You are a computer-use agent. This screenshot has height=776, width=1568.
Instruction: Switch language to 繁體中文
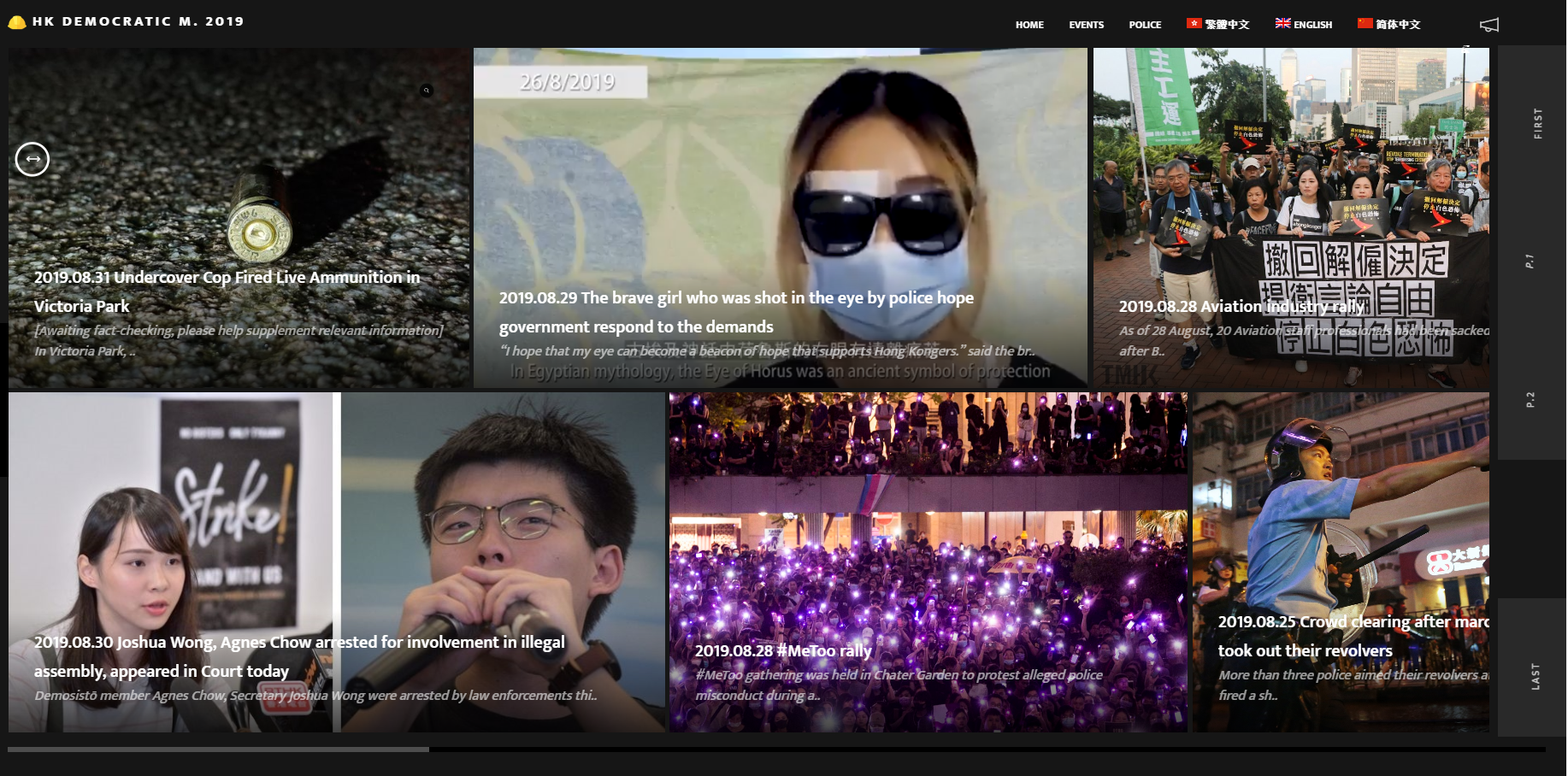(1227, 25)
